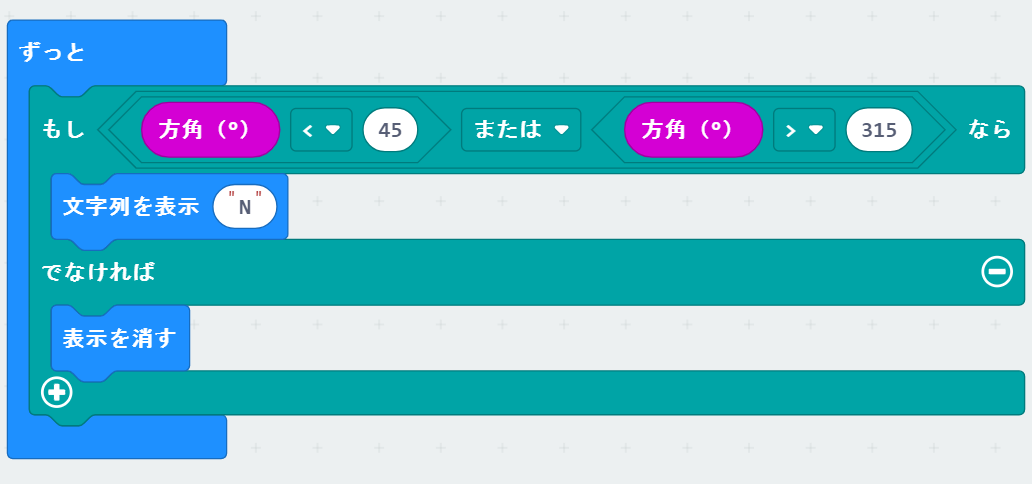Select the 方角(°) block beside the "<" operator
The height and width of the screenshot is (484, 1032).
pyautogui.click(x=210, y=129)
